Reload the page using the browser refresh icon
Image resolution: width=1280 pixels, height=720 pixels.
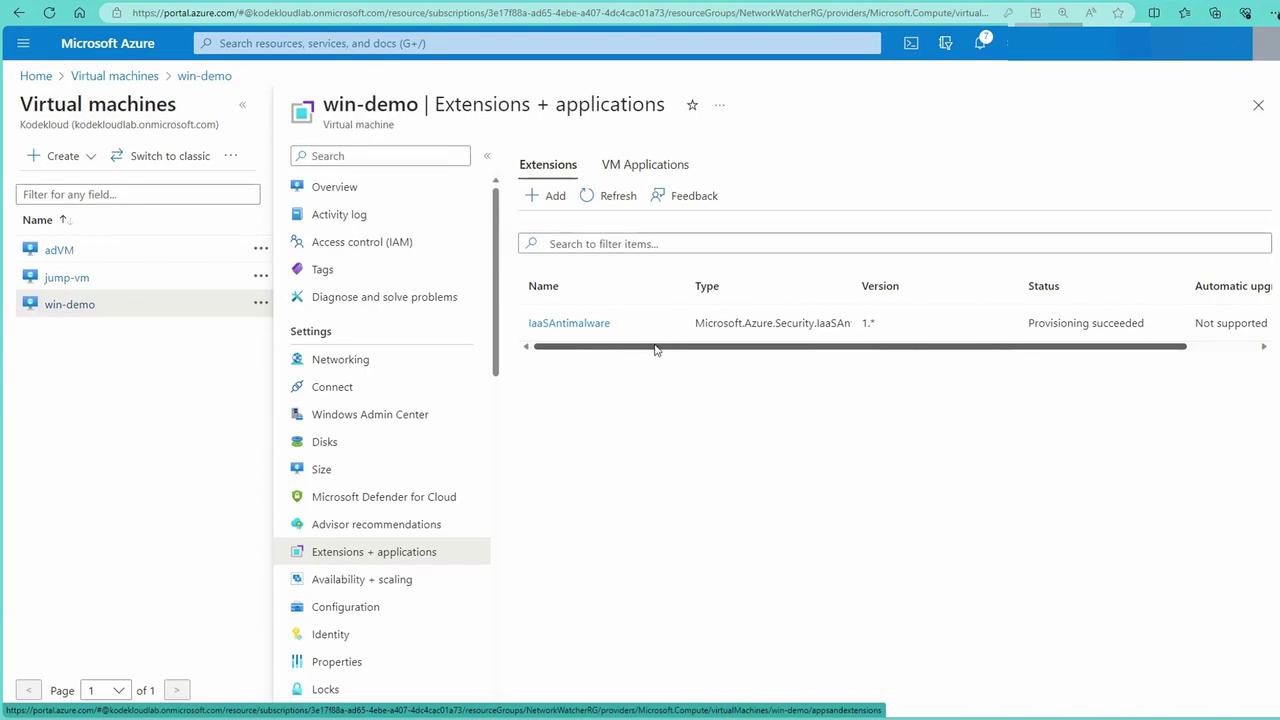(x=49, y=13)
